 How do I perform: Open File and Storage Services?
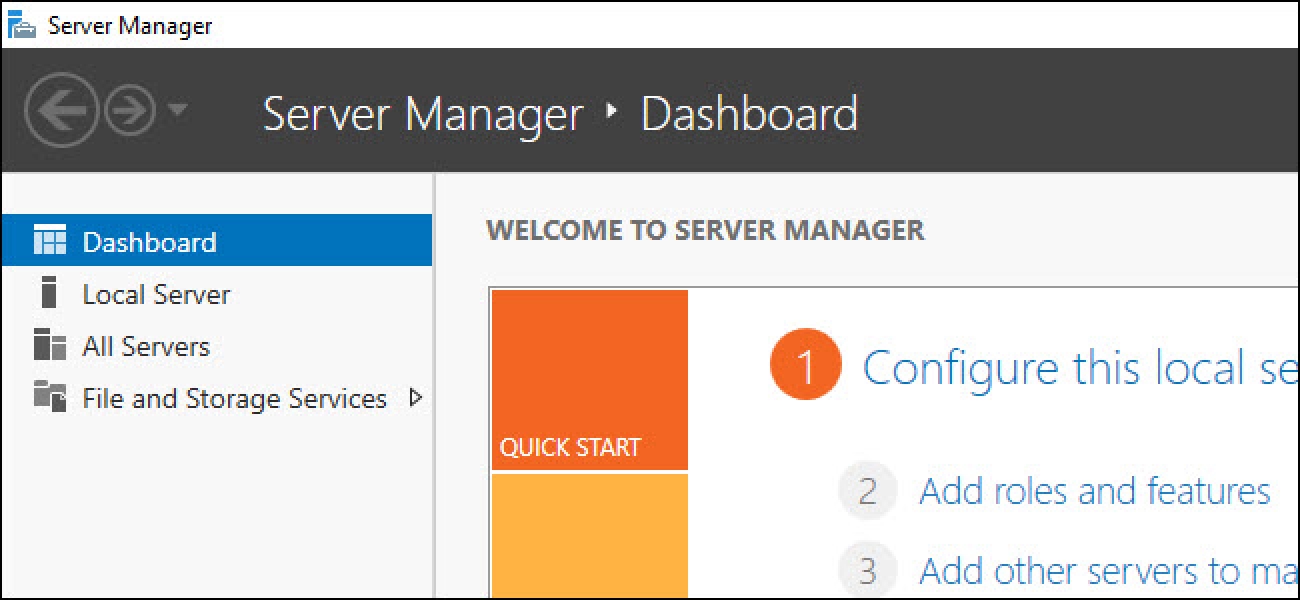pyautogui.click(x=217, y=398)
